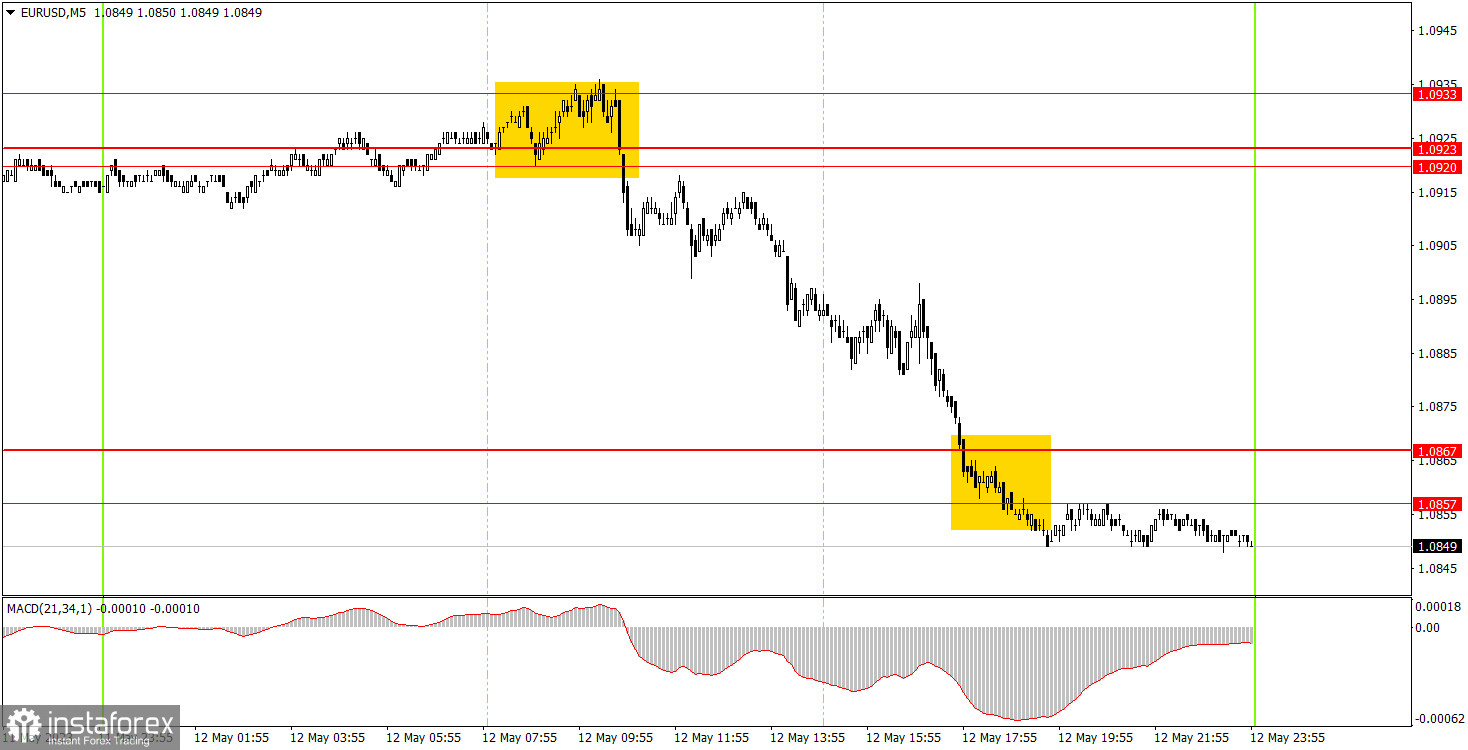This screenshot has height=750, width=1468.
Task: Click the 12 May 09:55 time label
Action: pos(614,738)
